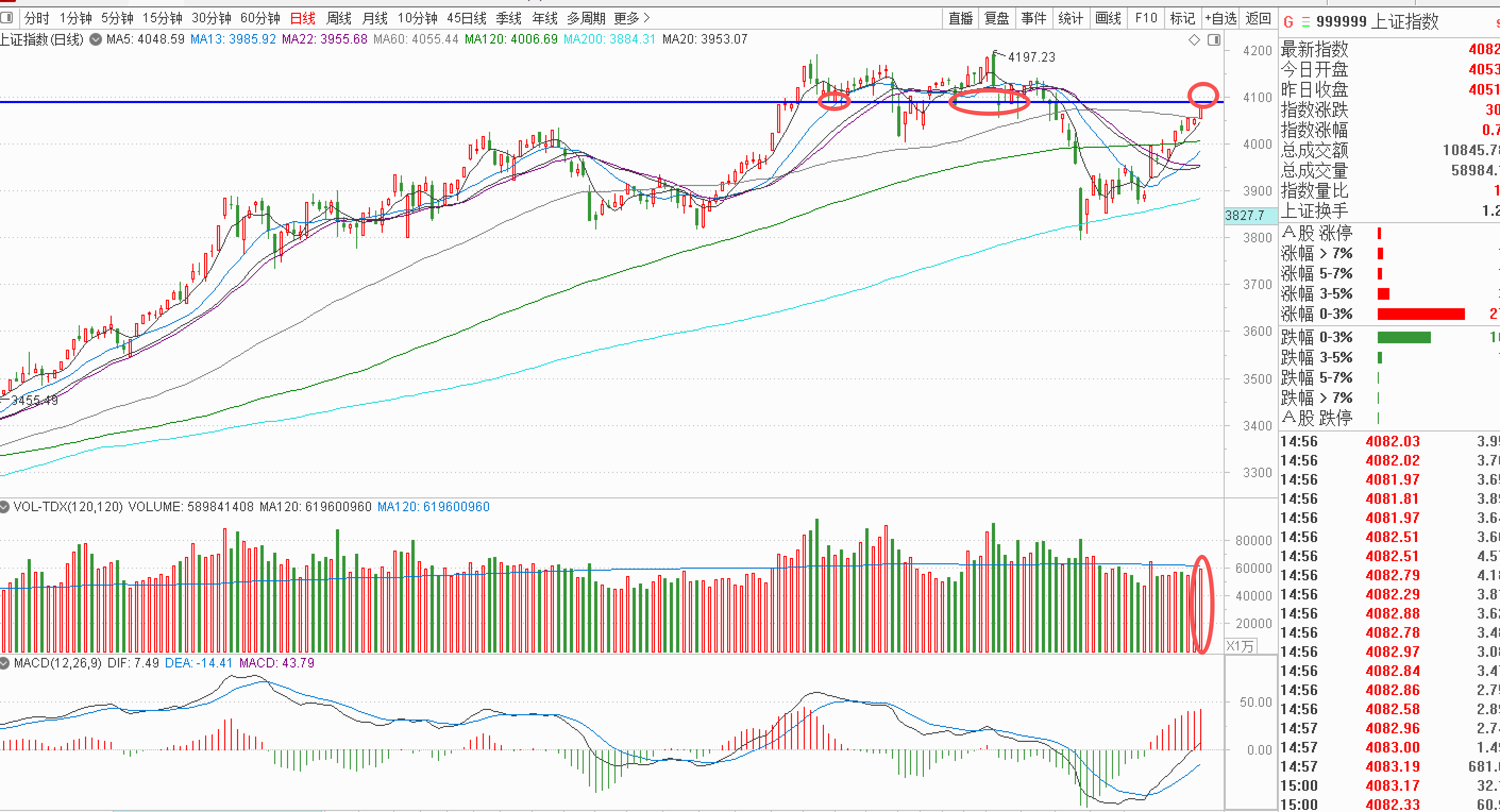Image resolution: width=1500 pixels, height=812 pixels.
Task: Click the diamond icon above the chart
Action: [1194, 39]
